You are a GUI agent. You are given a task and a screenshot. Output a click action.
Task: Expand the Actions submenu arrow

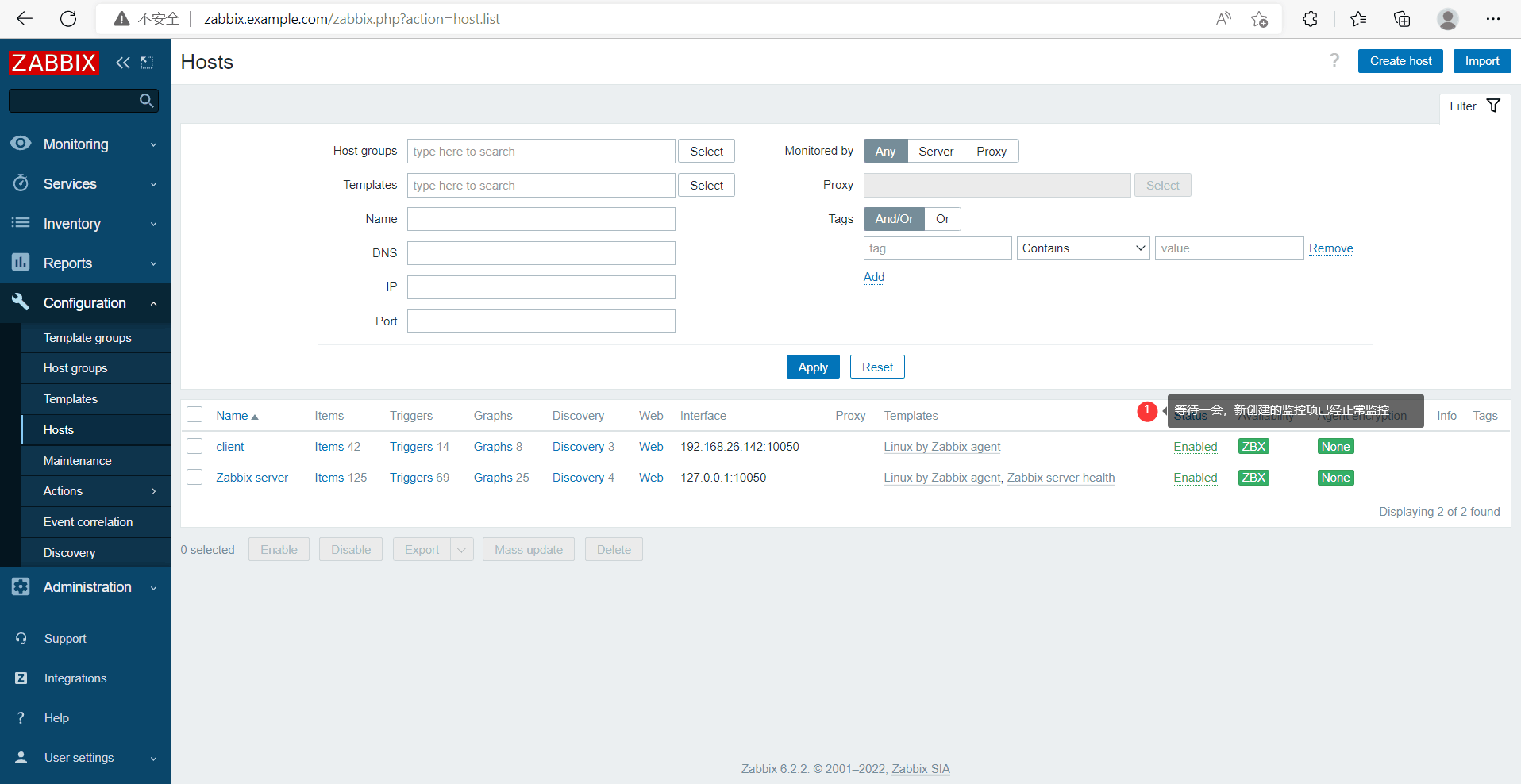click(153, 491)
